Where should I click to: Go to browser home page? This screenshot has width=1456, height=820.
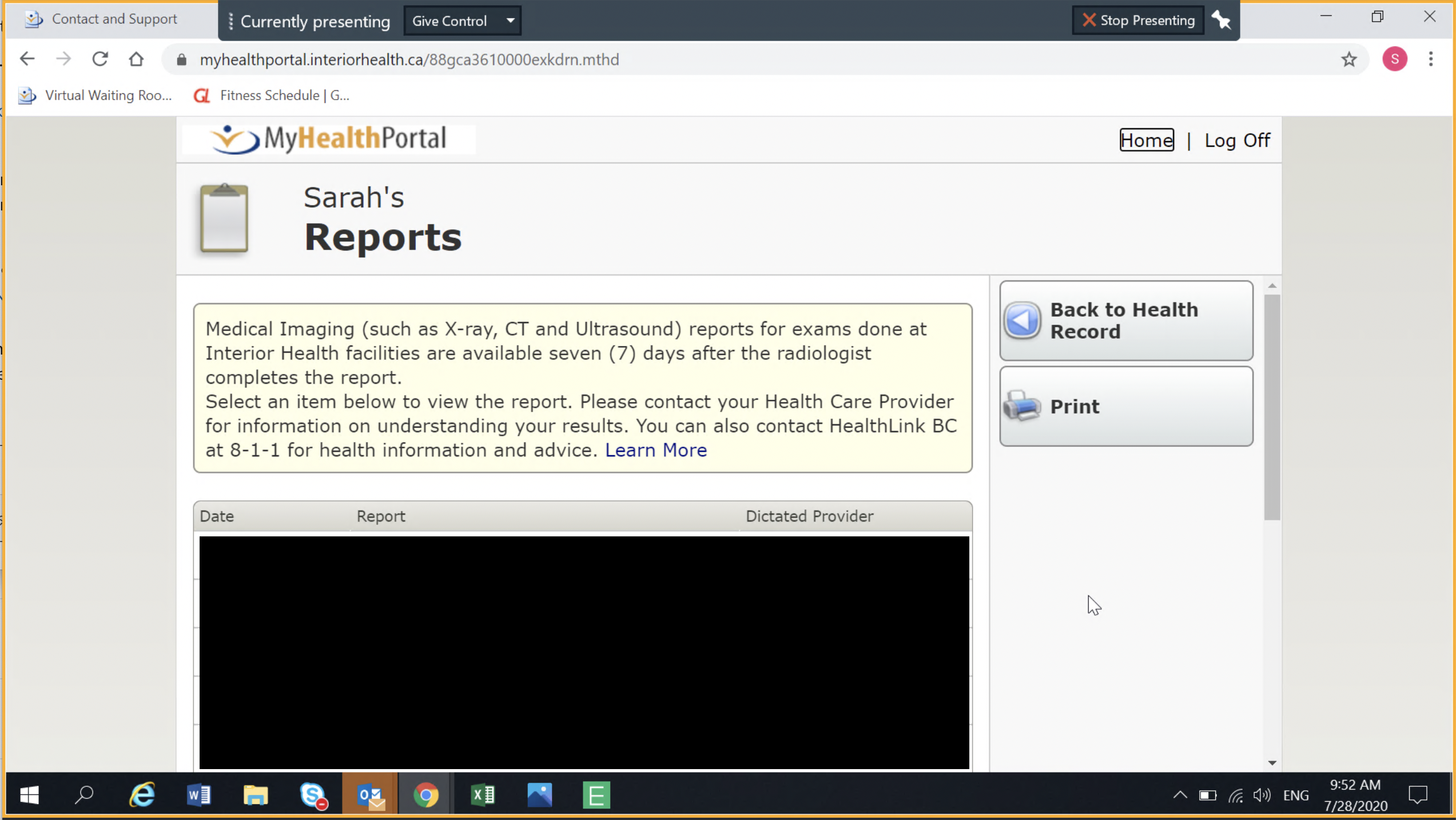point(136,59)
